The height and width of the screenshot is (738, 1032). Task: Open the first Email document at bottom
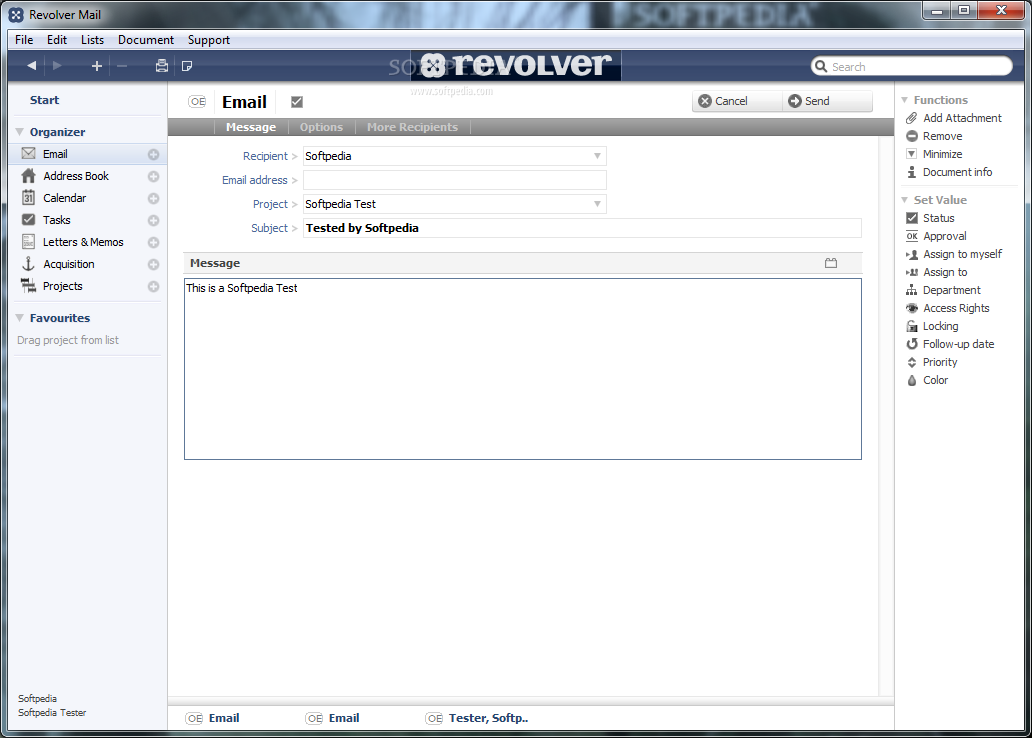tap(213, 718)
